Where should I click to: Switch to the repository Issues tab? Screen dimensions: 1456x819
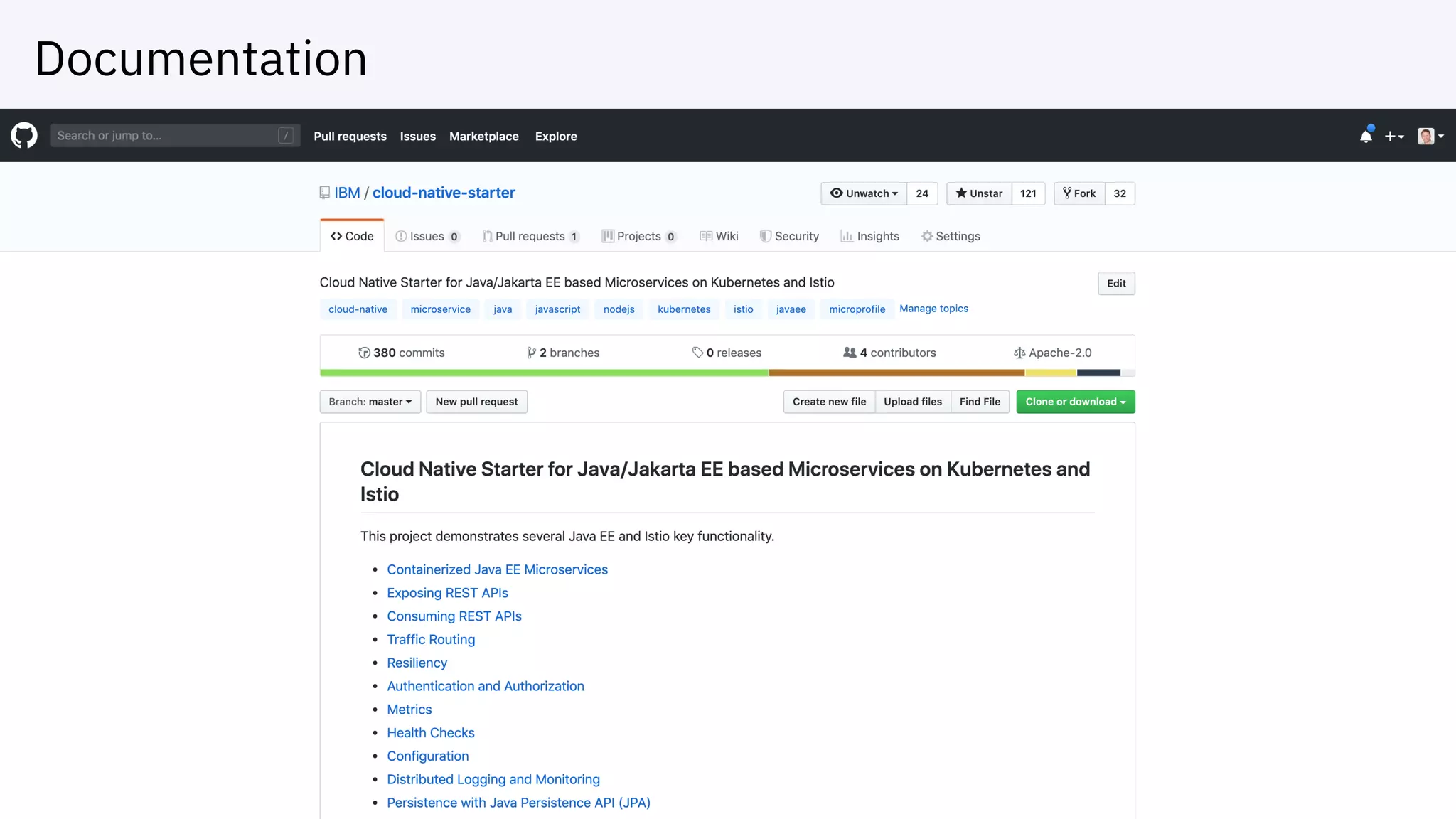pyautogui.click(x=427, y=236)
